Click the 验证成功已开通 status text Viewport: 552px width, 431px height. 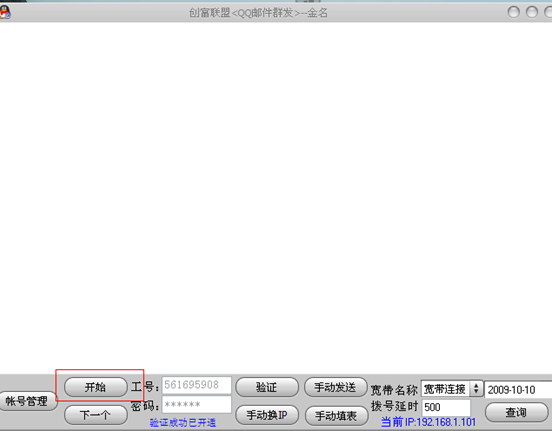(183, 423)
